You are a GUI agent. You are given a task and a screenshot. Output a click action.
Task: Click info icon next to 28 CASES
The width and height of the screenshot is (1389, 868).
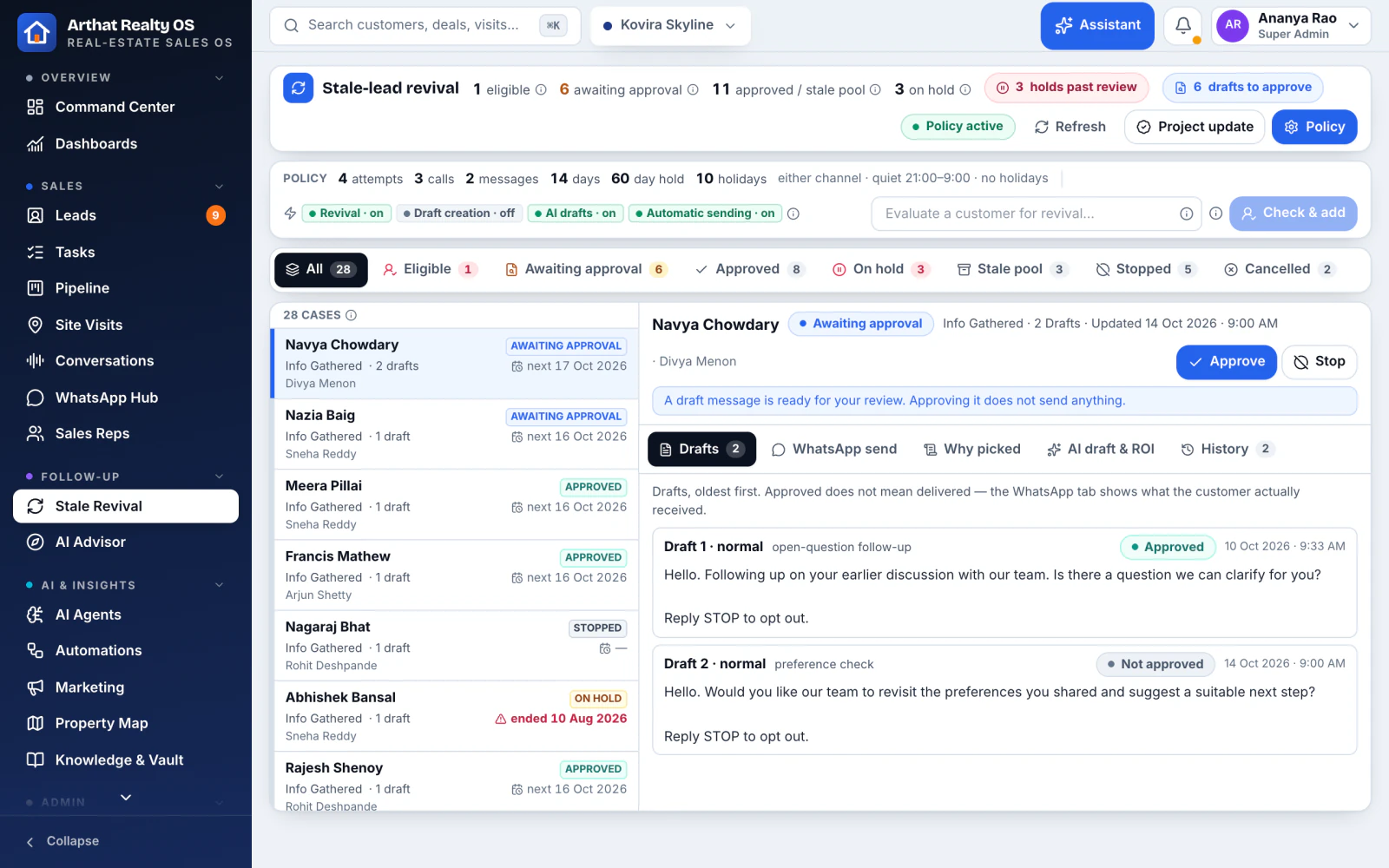[351, 315]
